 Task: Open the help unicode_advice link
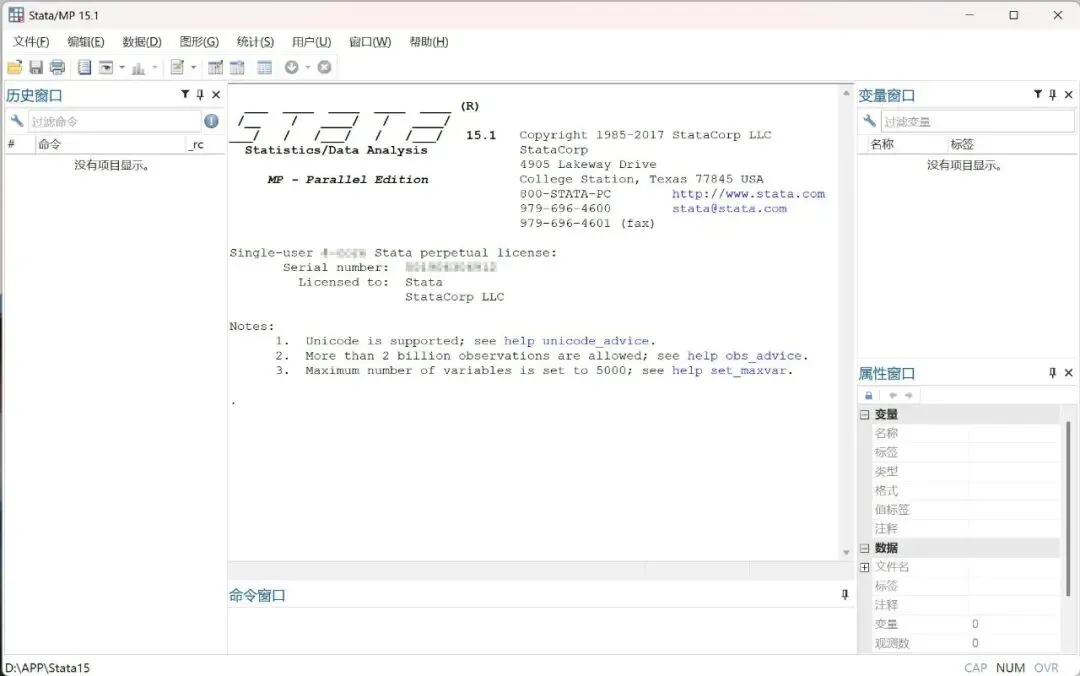click(577, 341)
